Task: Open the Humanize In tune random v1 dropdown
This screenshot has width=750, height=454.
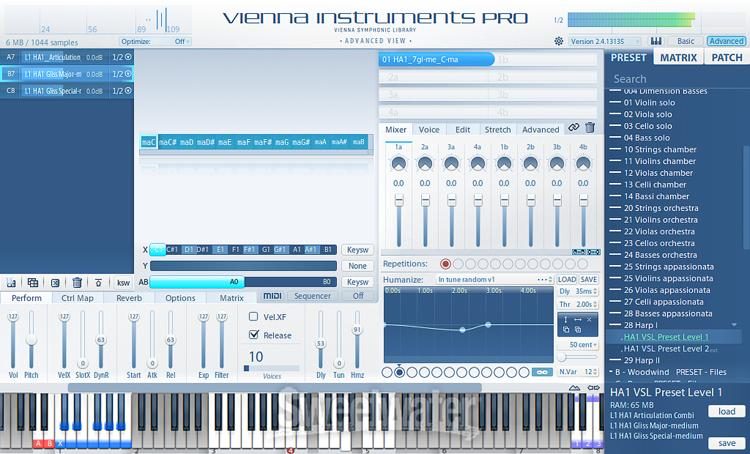Action: click(x=495, y=279)
